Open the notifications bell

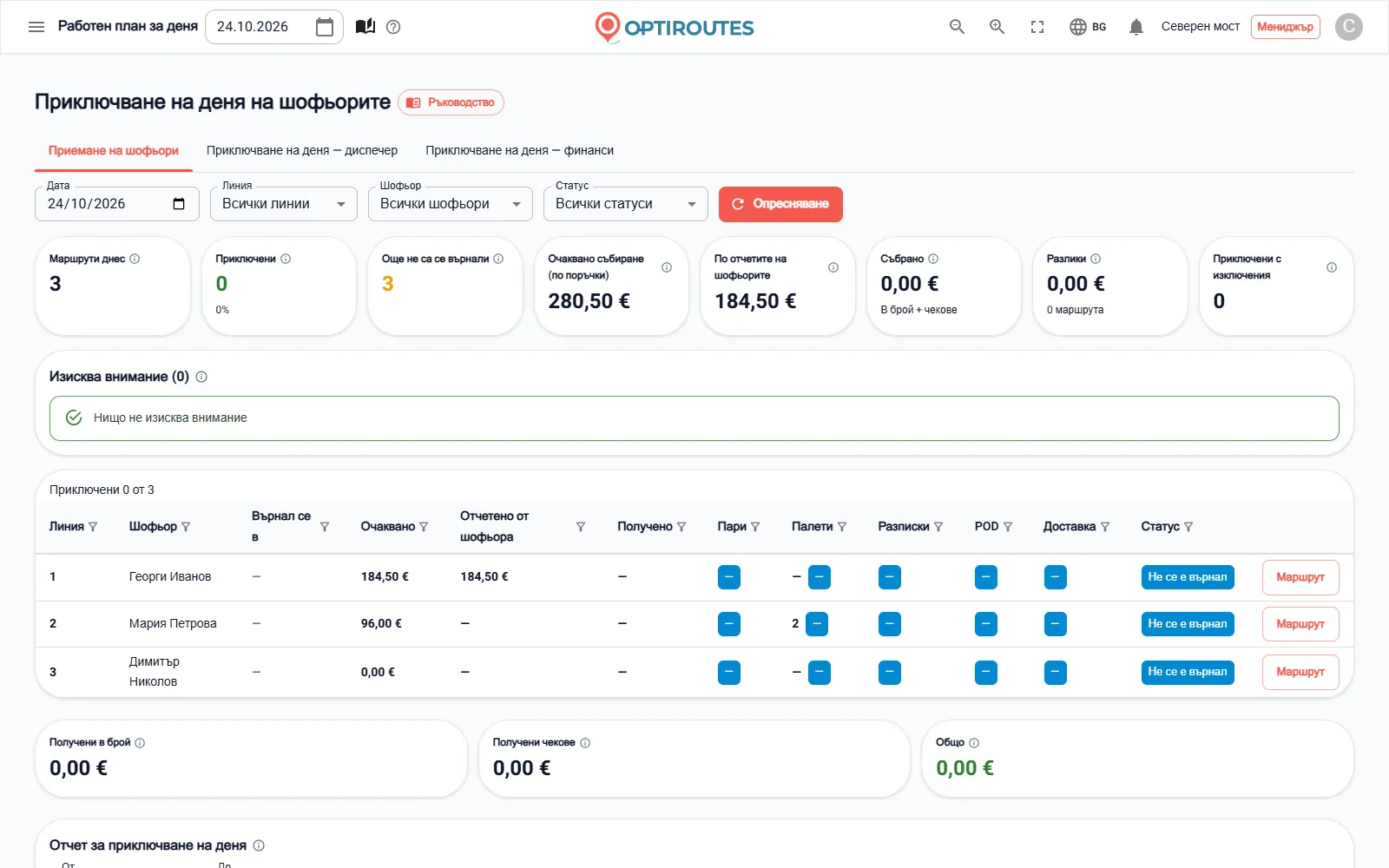point(1136,27)
